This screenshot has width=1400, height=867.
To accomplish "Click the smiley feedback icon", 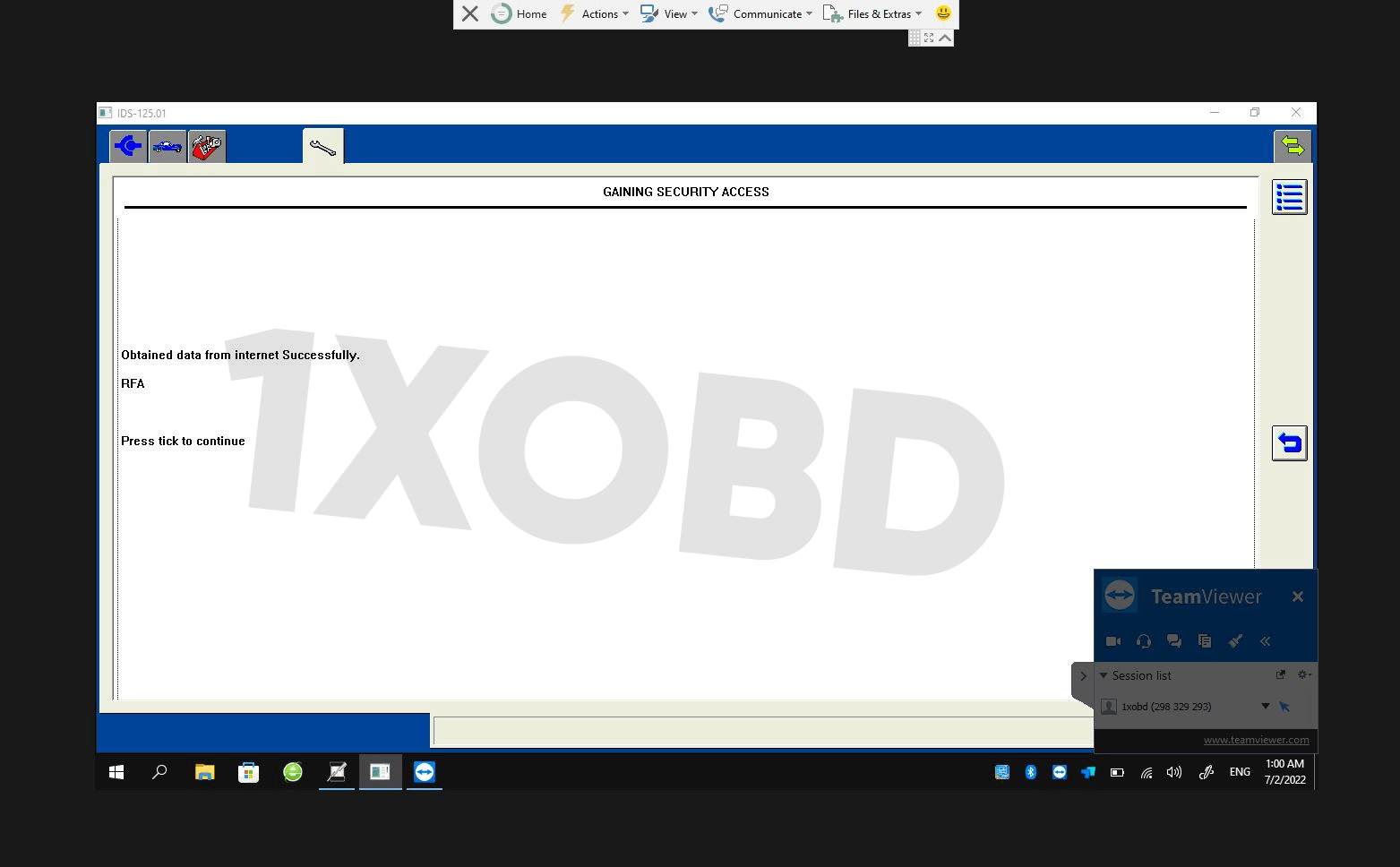I will (x=943, y=13).
